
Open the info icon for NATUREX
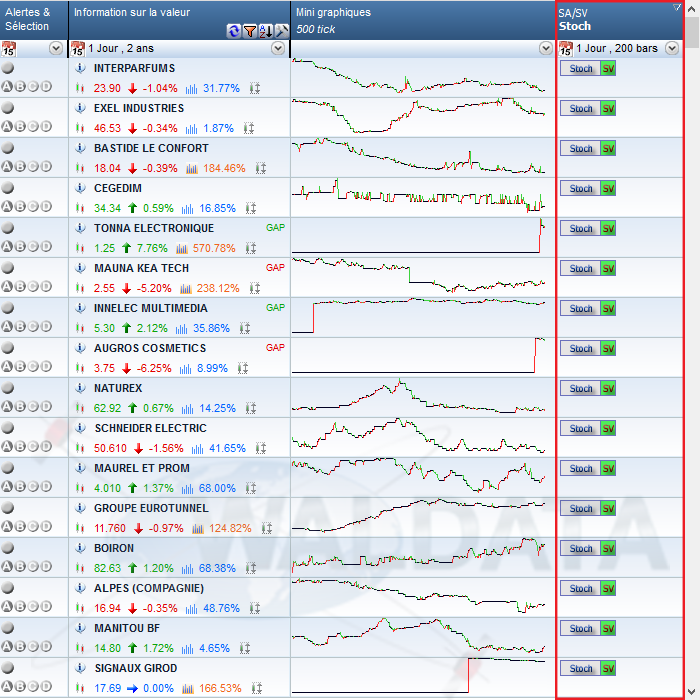point(80,388)
